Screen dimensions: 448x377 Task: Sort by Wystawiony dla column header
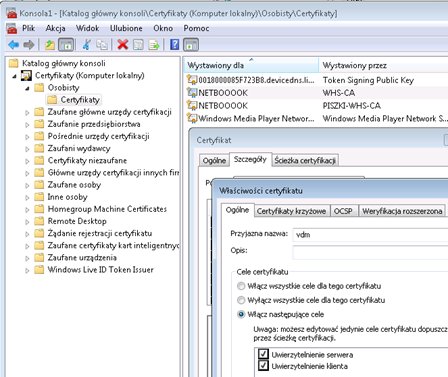251,65
